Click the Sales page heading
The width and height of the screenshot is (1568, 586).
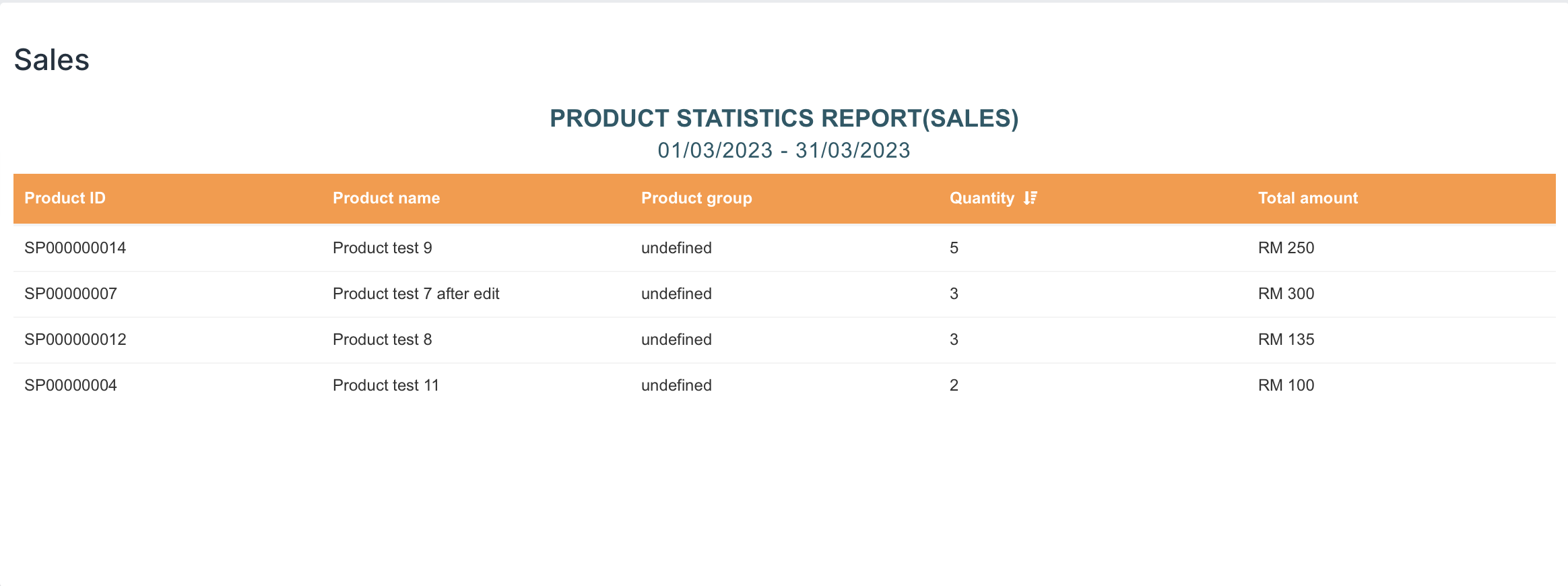[52, 60]
